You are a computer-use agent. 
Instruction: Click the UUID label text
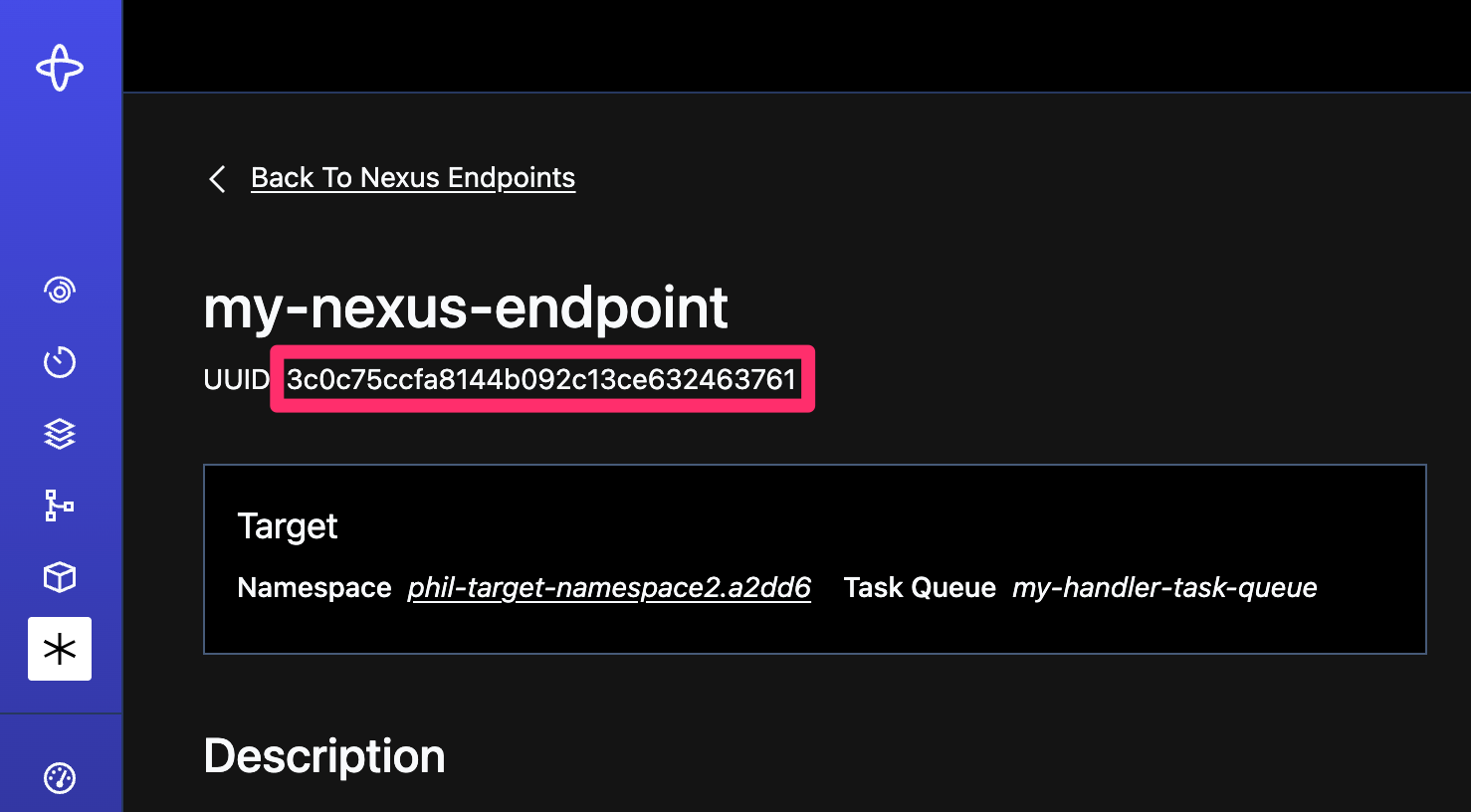click(235, 379)
